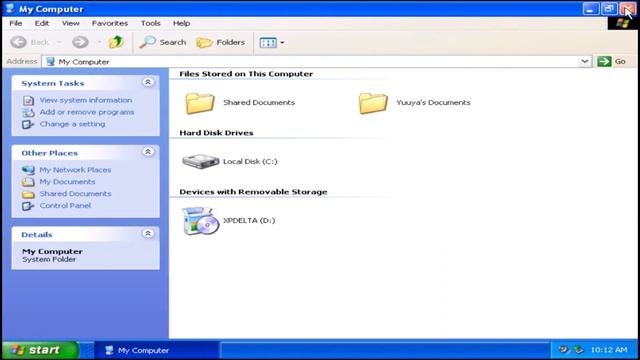
Task: Open Back history dropdown arrow
Action: pyautogui.click(x=59, y=42)
